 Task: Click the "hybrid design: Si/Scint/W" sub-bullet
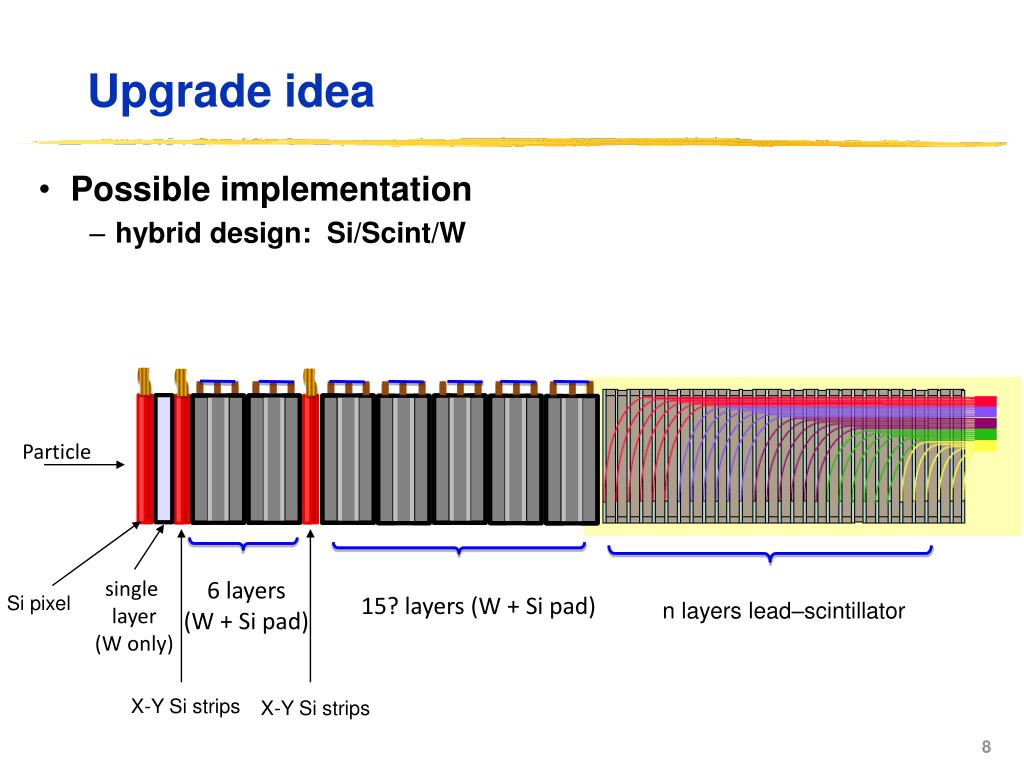[290, 232]
